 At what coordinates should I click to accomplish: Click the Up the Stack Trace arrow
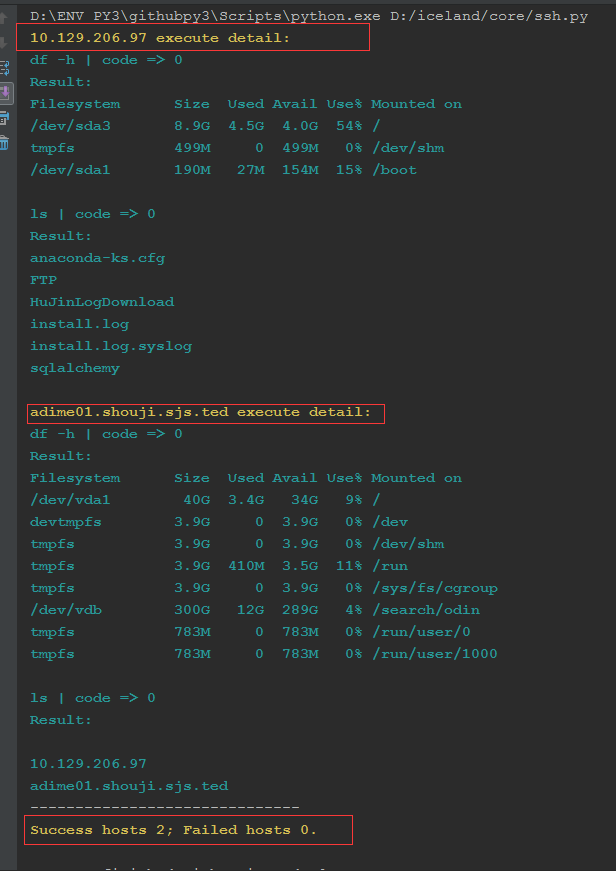[x=5, y=18]
